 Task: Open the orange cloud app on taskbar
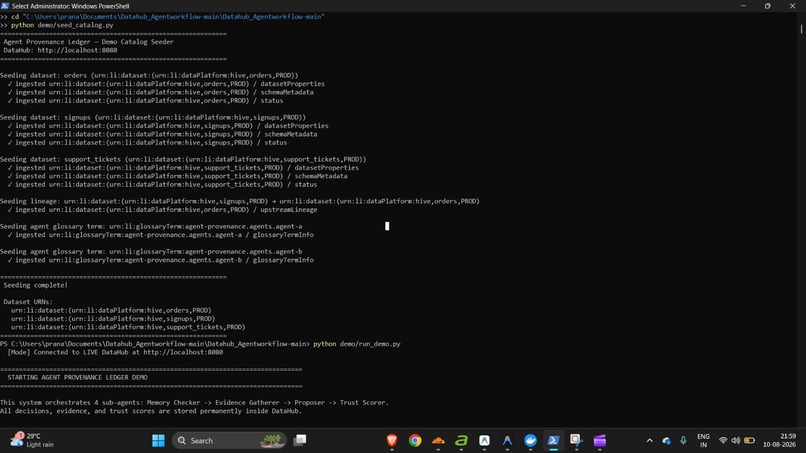pos(438,441)
